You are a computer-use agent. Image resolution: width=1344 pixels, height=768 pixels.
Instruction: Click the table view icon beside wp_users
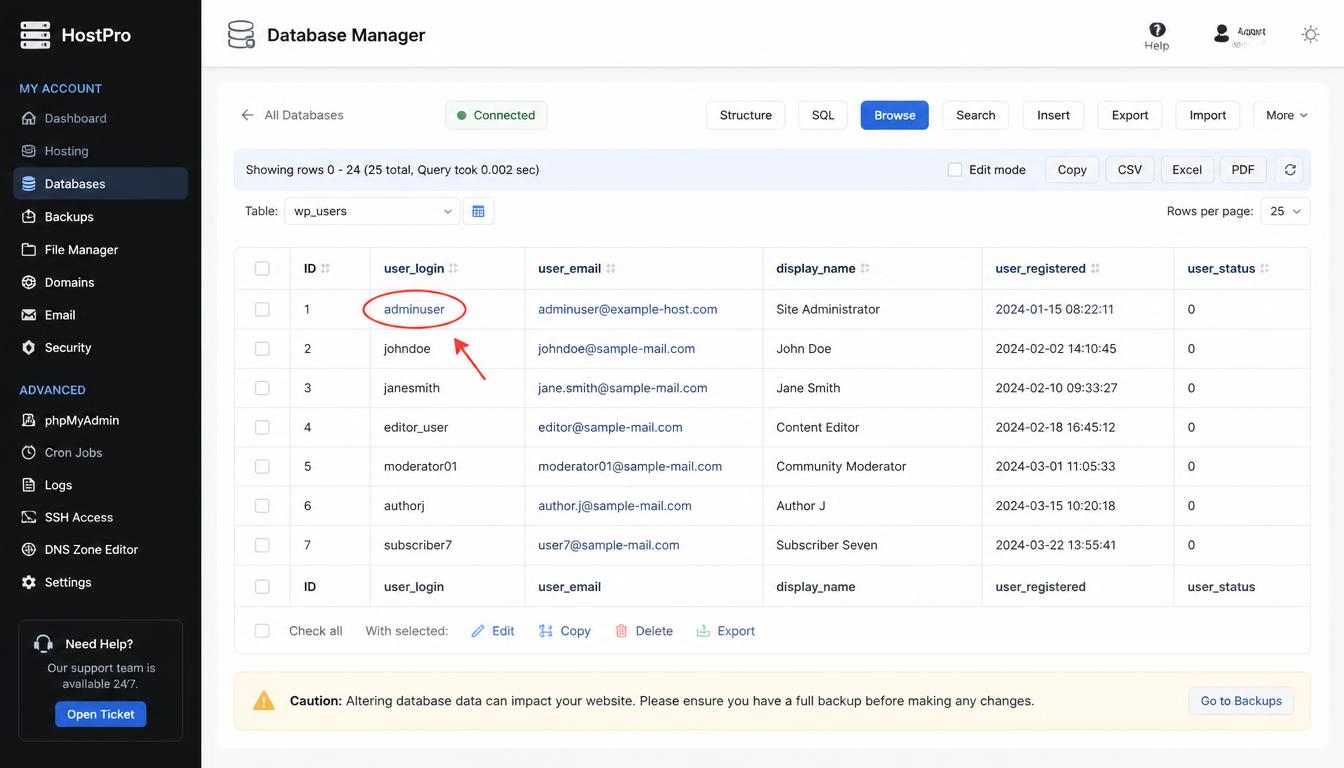coord(478,211)
